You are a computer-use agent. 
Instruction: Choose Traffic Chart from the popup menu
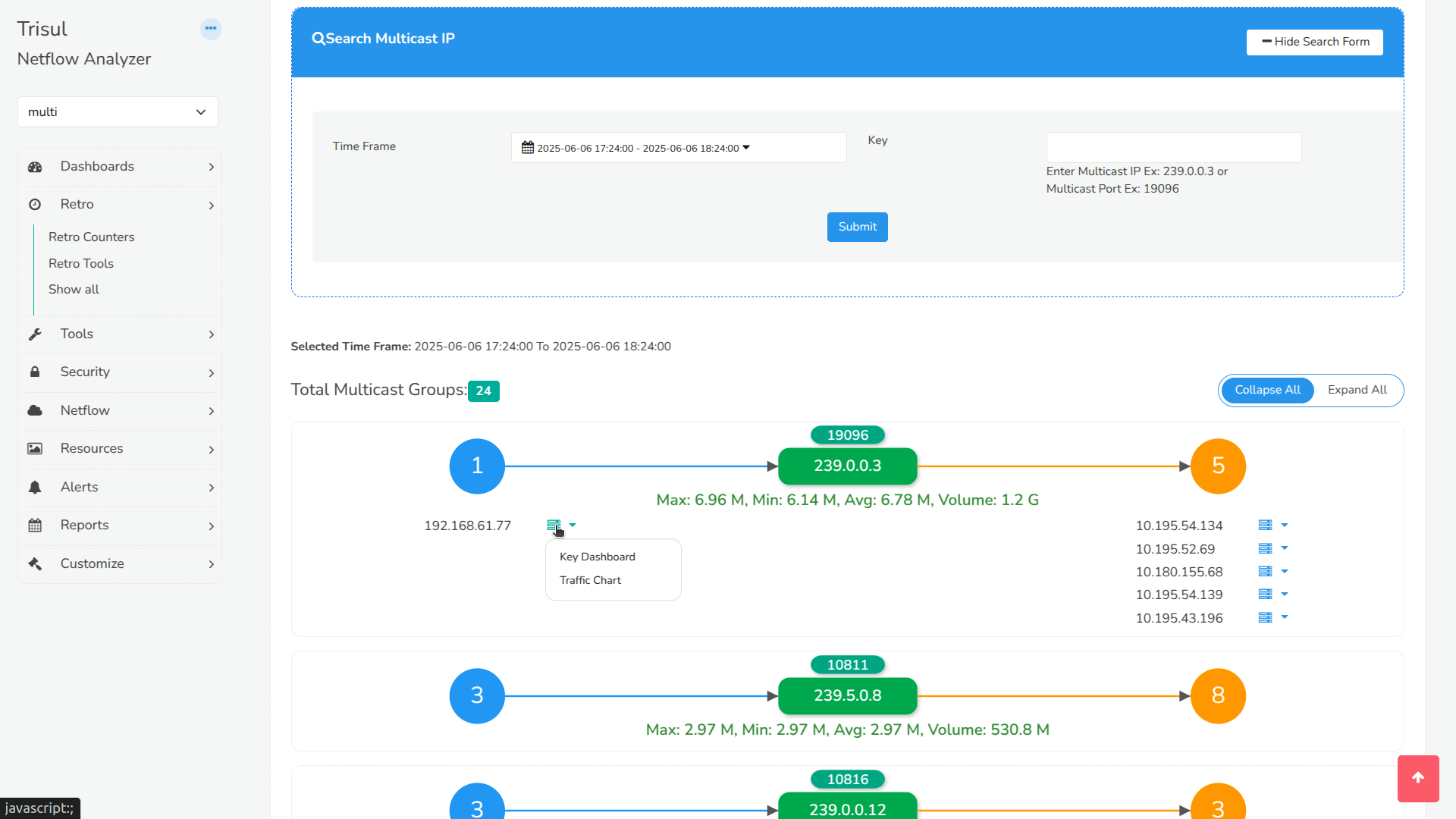[x=590, y=580]
